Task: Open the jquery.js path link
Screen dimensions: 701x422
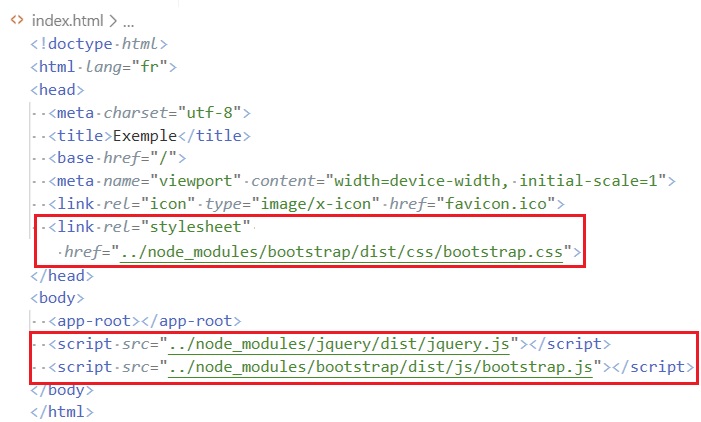Action: tap(339, 344)
